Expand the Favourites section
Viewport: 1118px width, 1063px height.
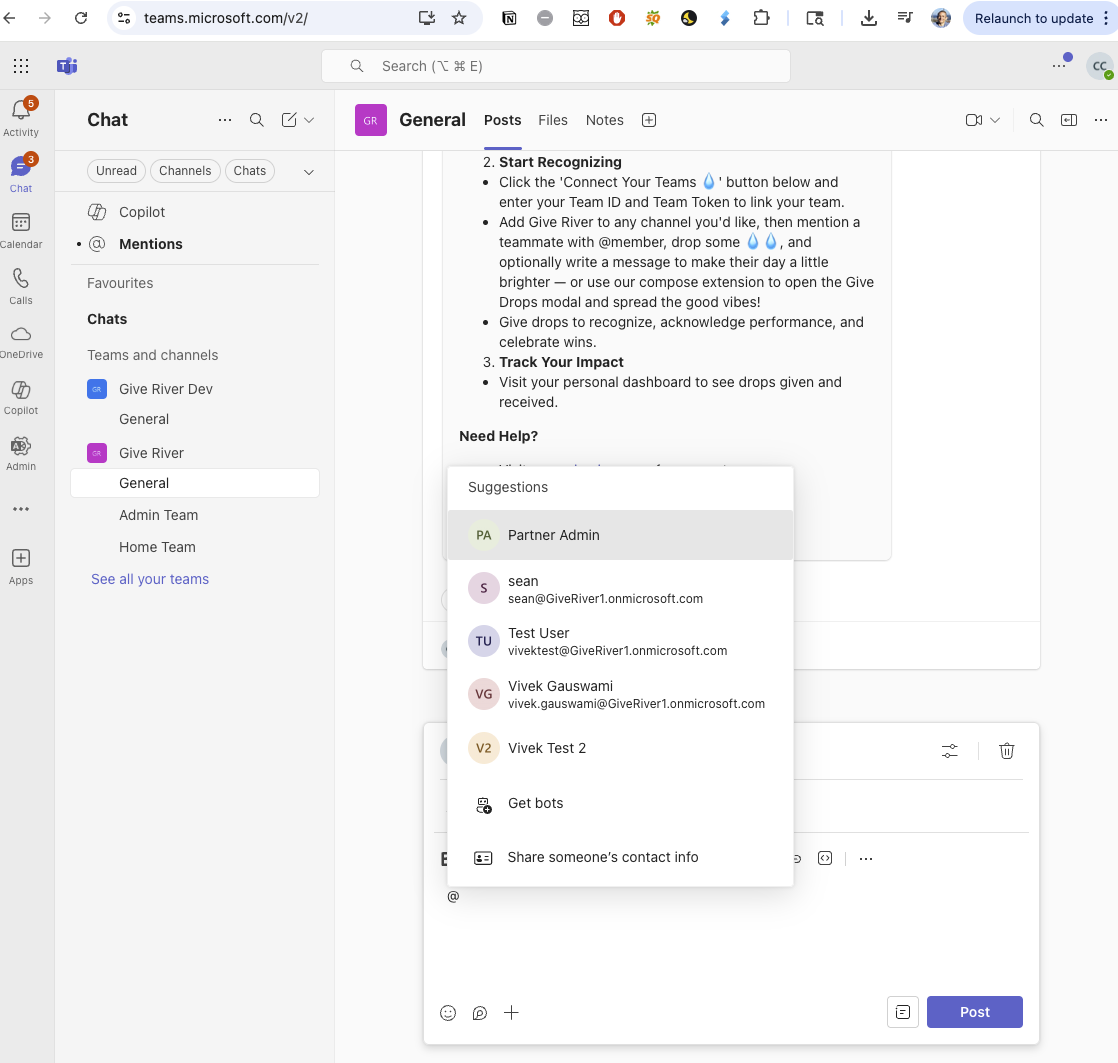tap(120, 283)
